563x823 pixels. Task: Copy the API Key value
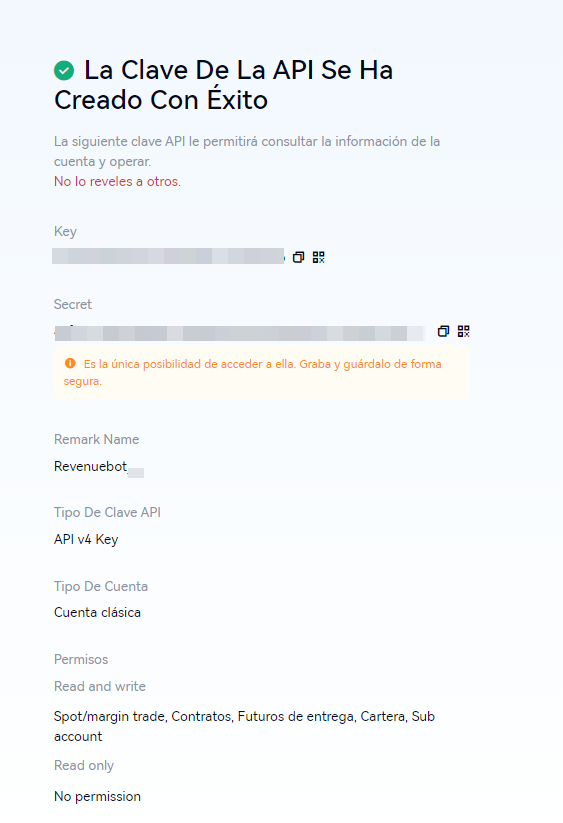[298, 257]
